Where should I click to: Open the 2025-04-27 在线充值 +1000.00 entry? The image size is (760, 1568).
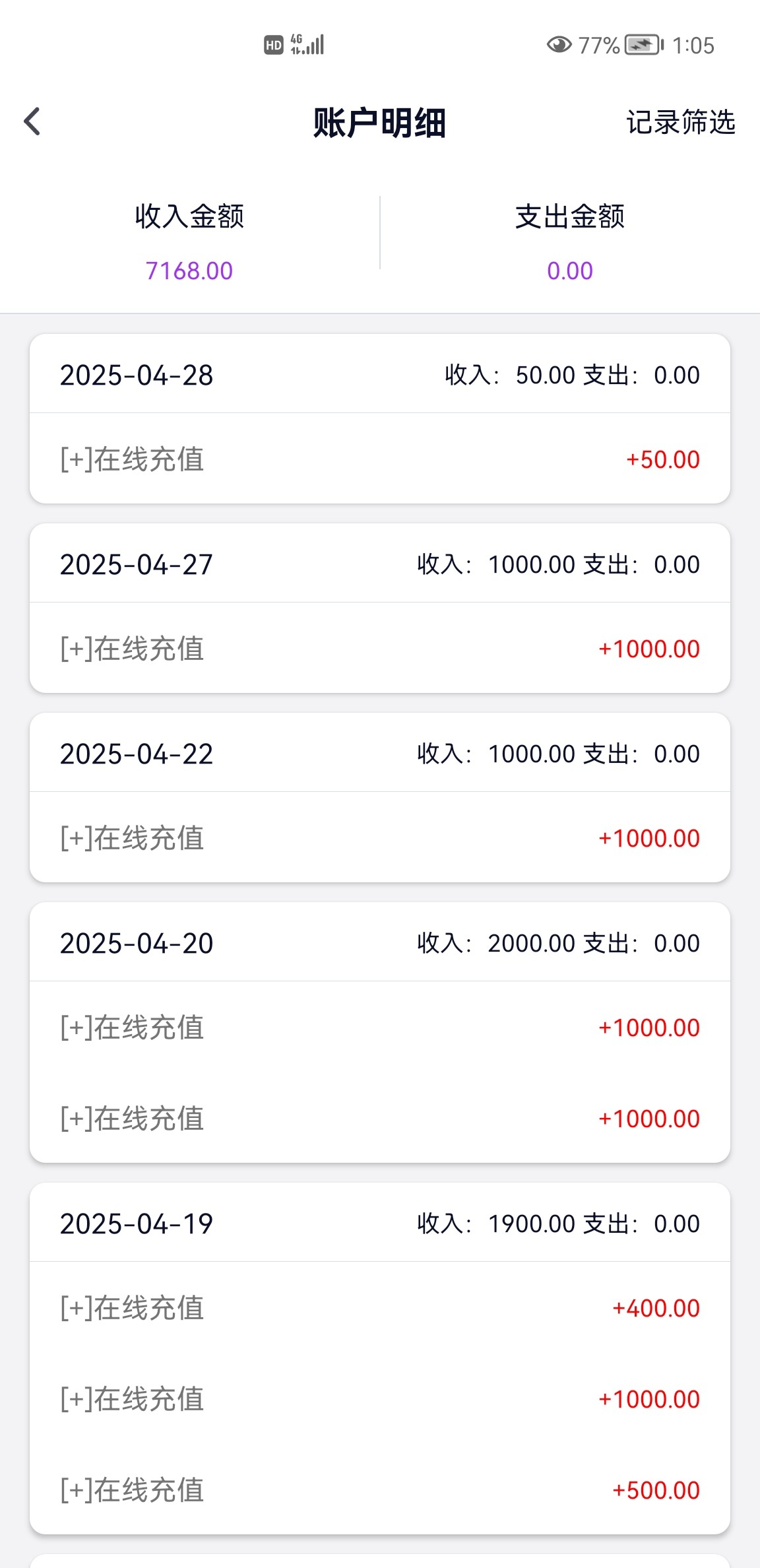coord(379,649)
